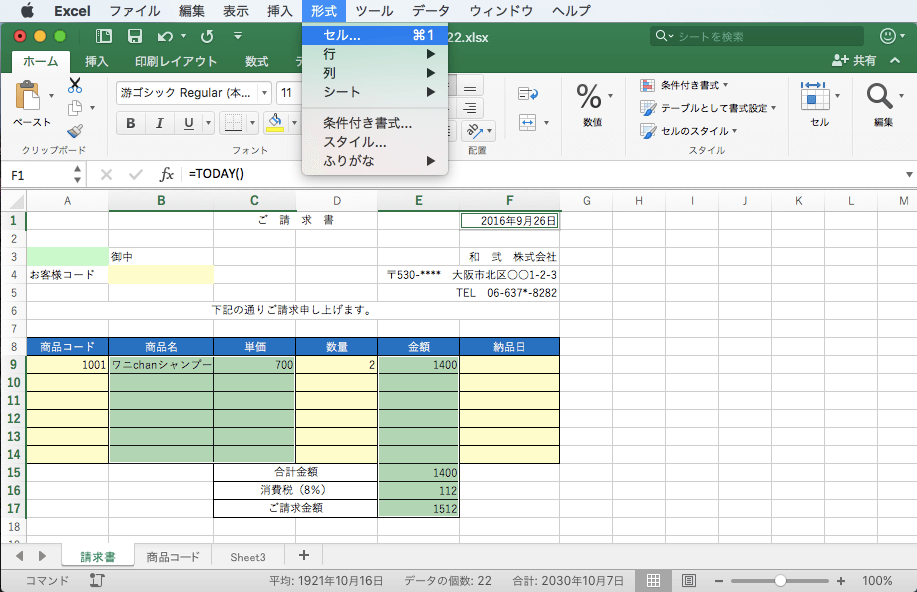
Task: Click the wrap text icon
Action: (x=528, y=94)
